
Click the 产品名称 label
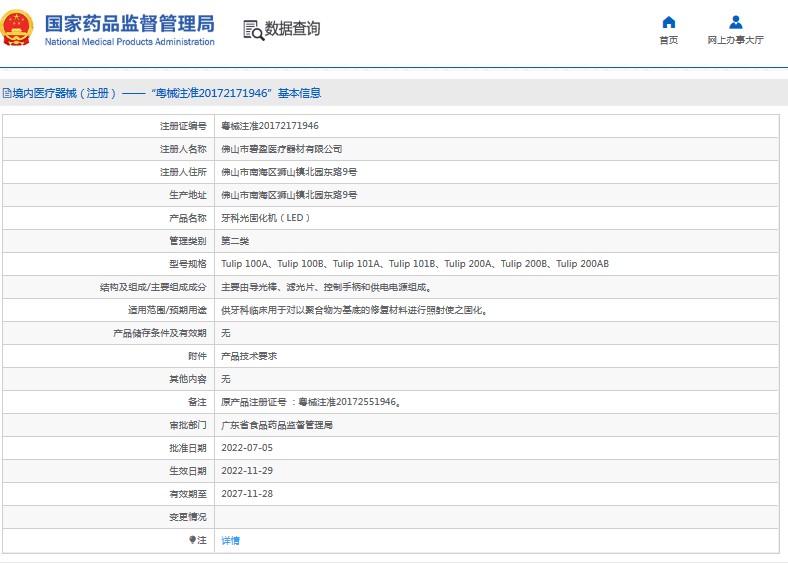tap(188, 218)
